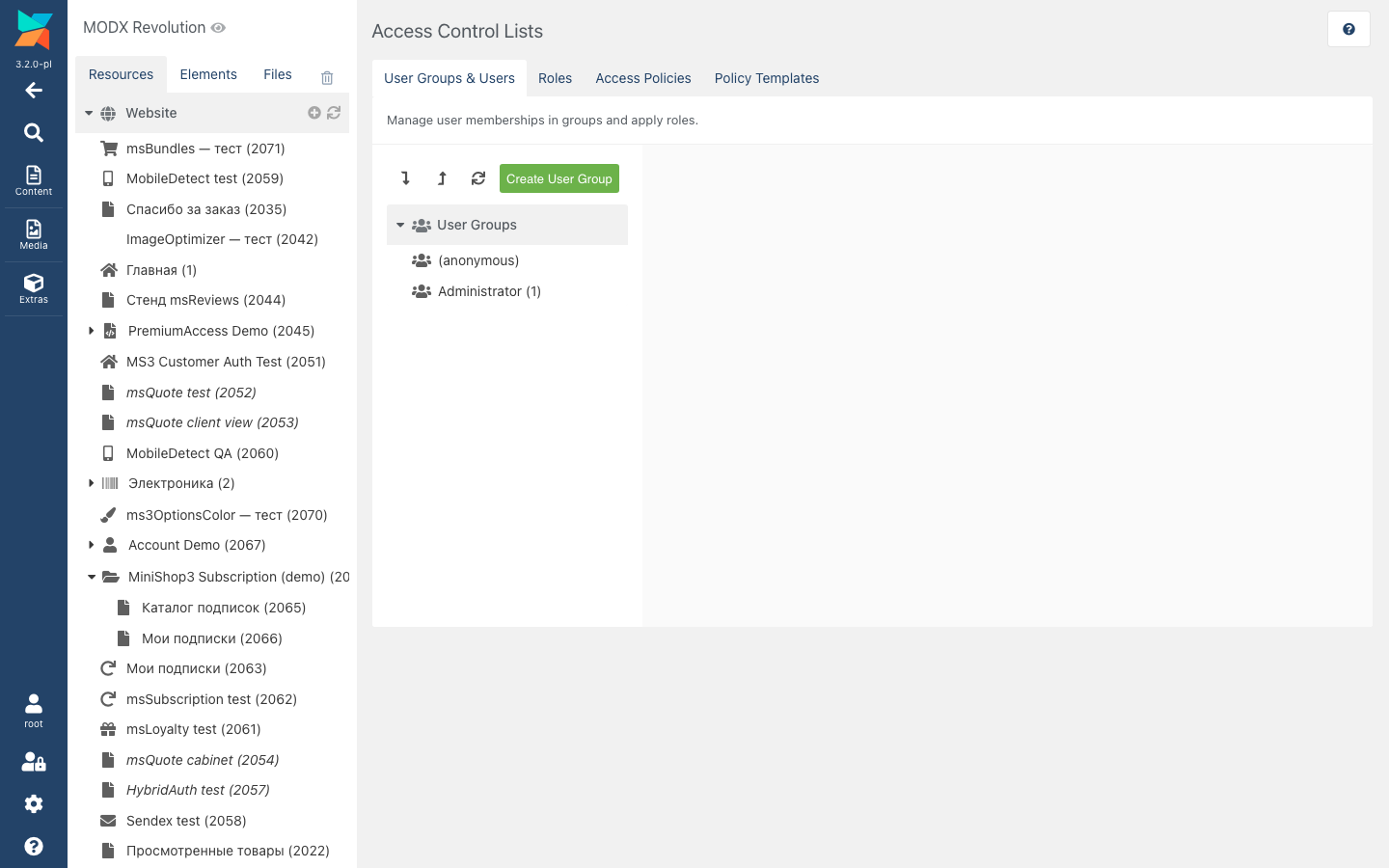Open the access control users-lock icon

(x=34, y=762)
